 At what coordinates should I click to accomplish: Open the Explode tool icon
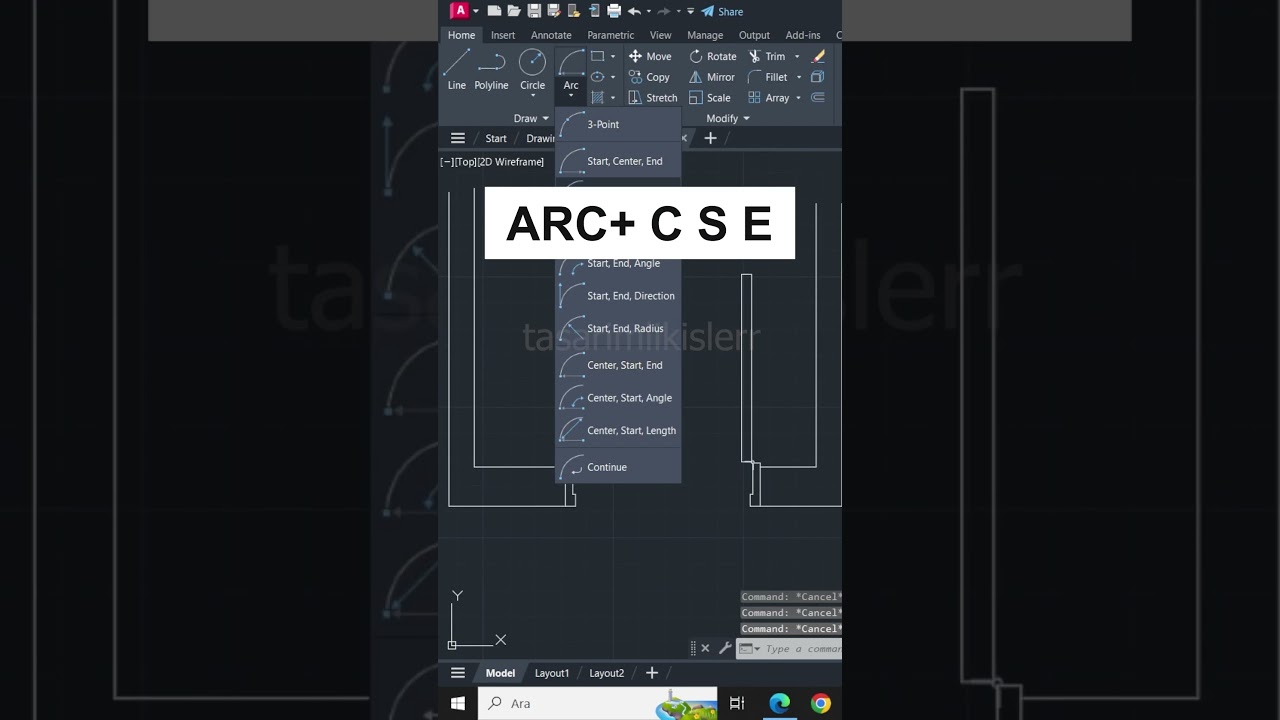click(x=818, y=77)
